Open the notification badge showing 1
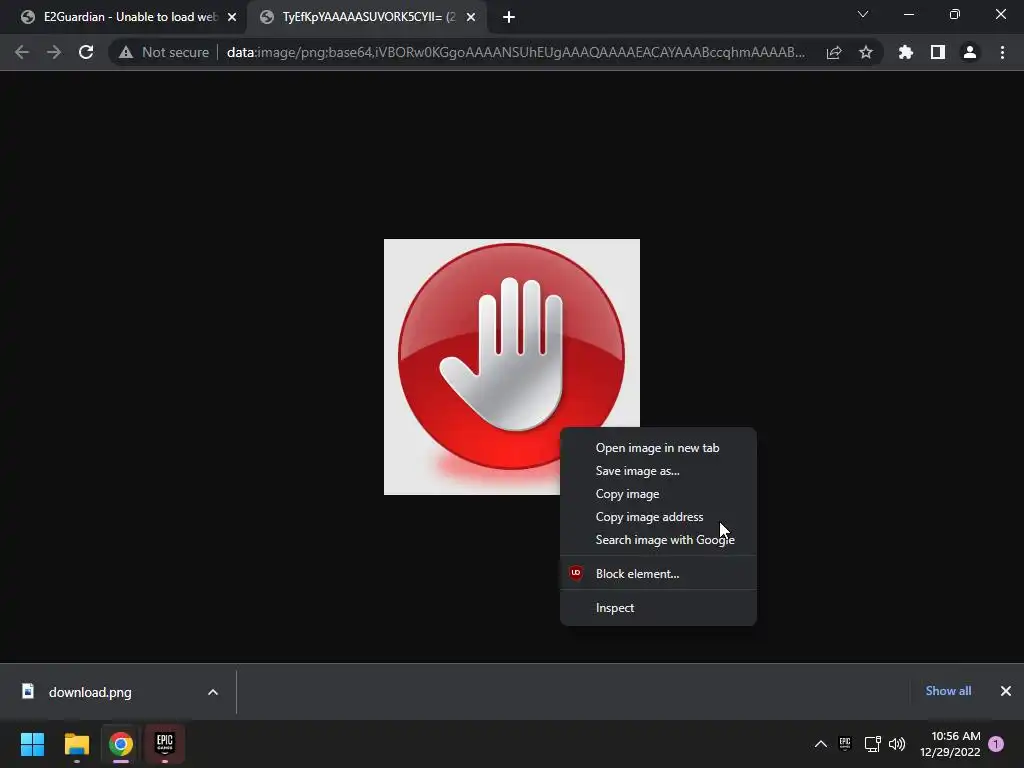The image size is (1024, 768). pos(996,744)
